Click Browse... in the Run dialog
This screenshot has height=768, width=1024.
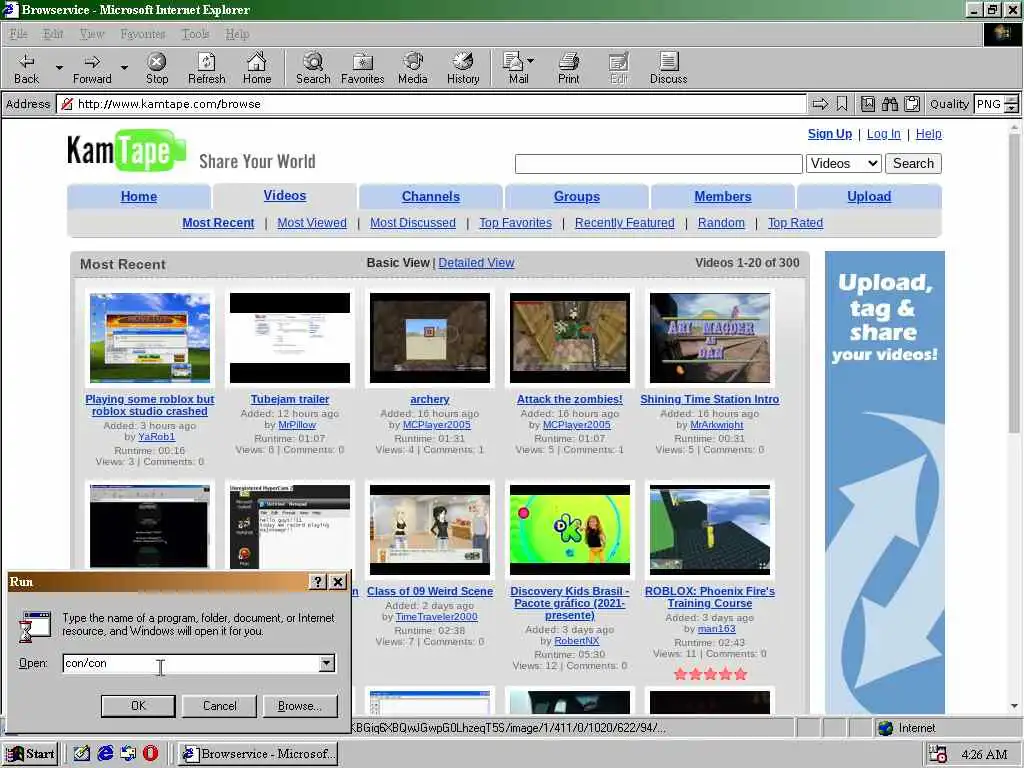(300, 706)
